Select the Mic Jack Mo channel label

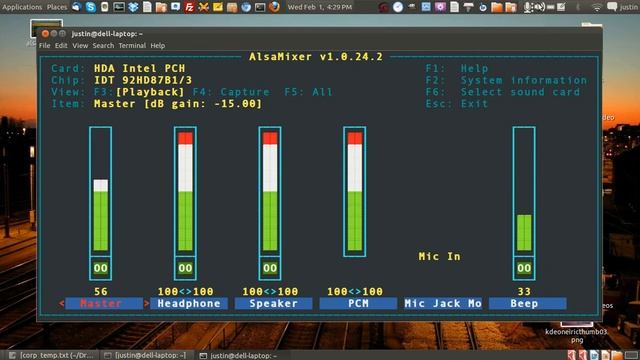click(x=443, y=303)
